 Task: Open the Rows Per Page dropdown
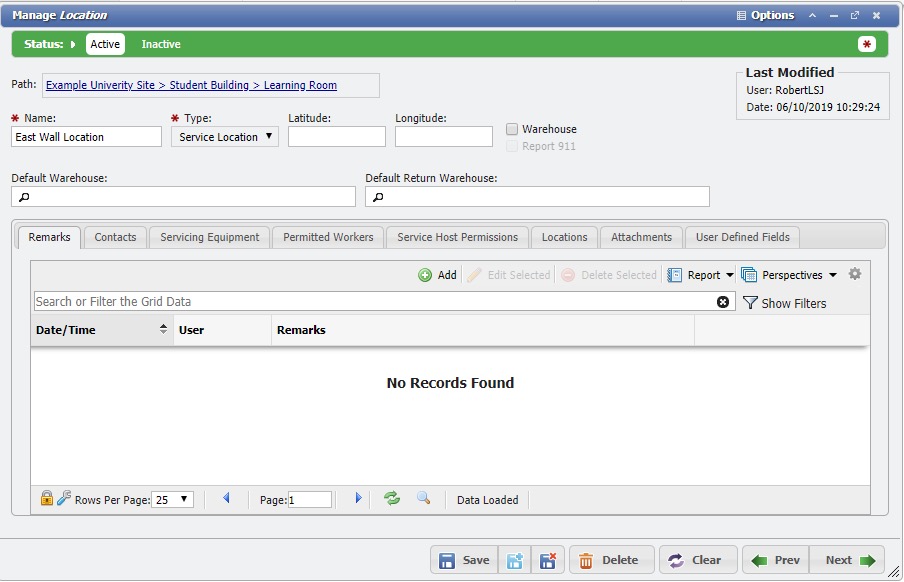pos(173,500)
